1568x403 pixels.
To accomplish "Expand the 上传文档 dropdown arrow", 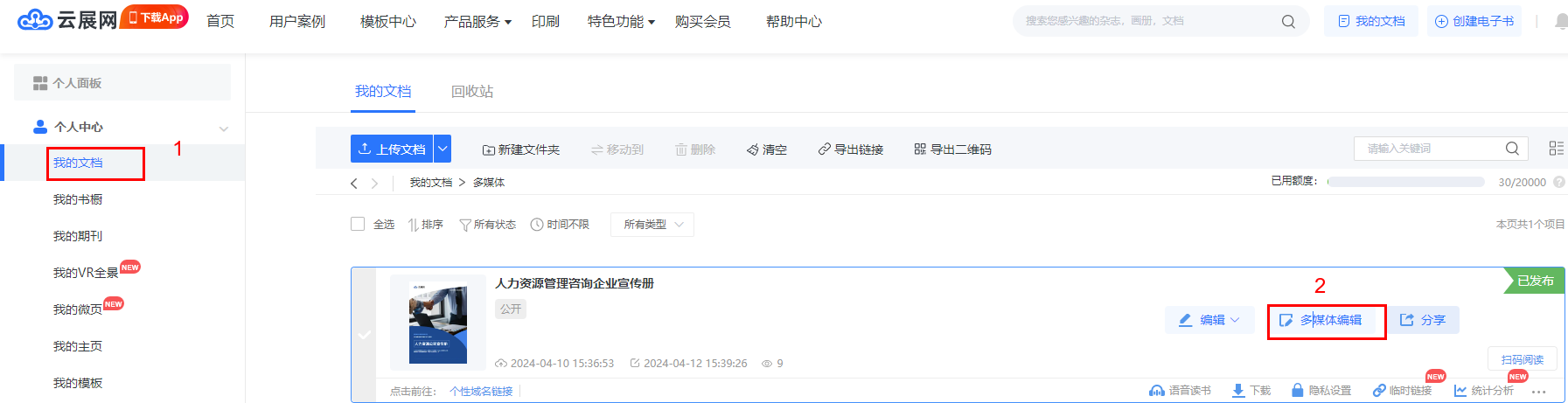I will [443, 149].
